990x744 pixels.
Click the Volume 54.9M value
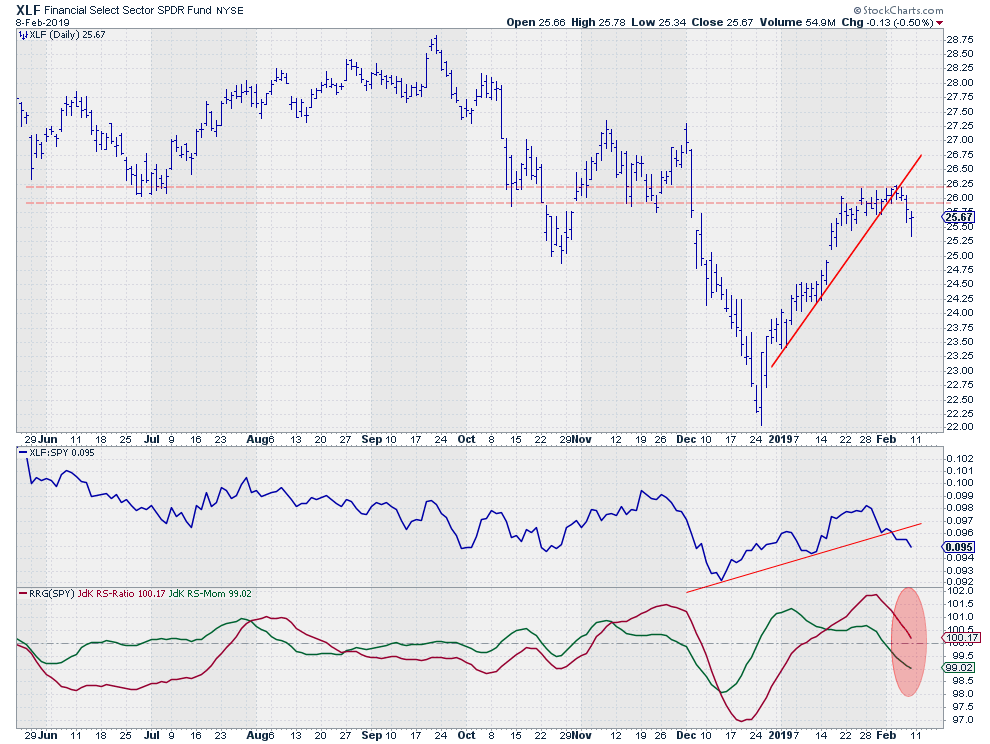click(798, 22)
